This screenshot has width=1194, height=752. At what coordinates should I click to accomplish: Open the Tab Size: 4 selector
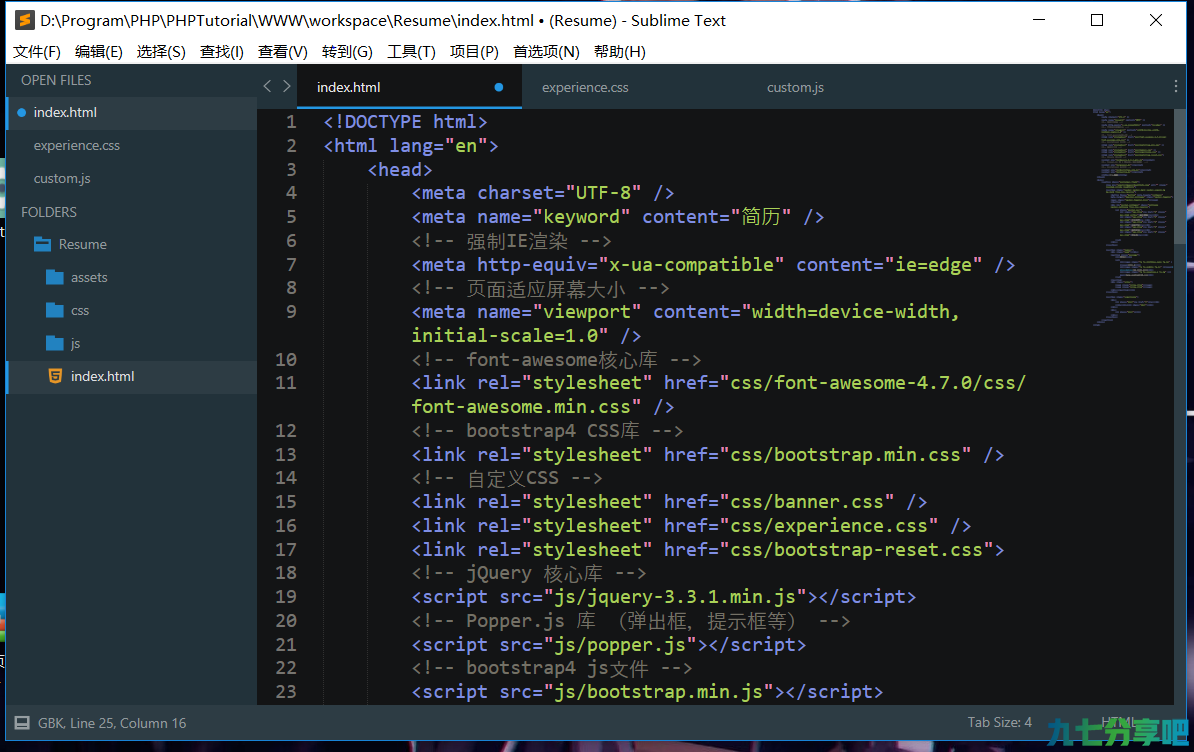(x=999, y=722)
